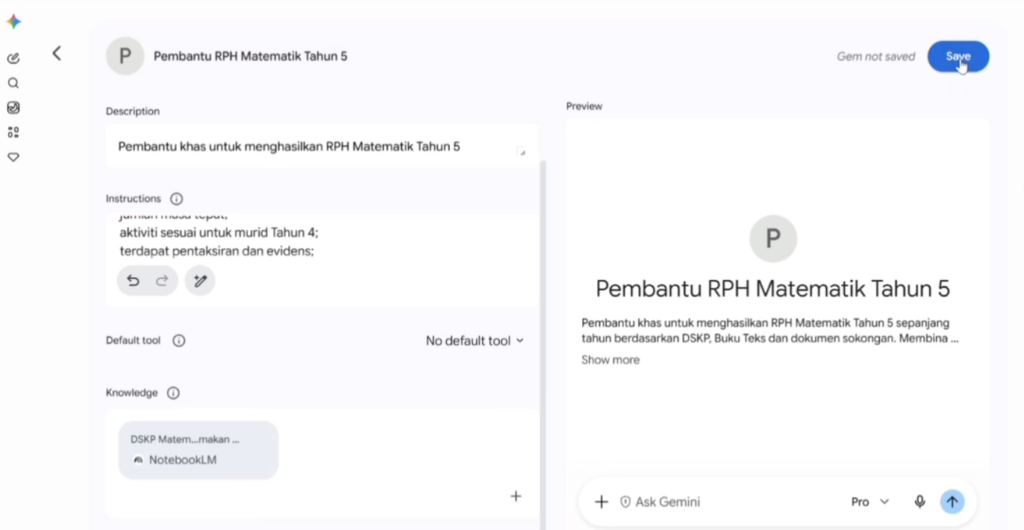Click the editor panel vertical scrollbar
1024x530 pixels.
tap(543, 345)
